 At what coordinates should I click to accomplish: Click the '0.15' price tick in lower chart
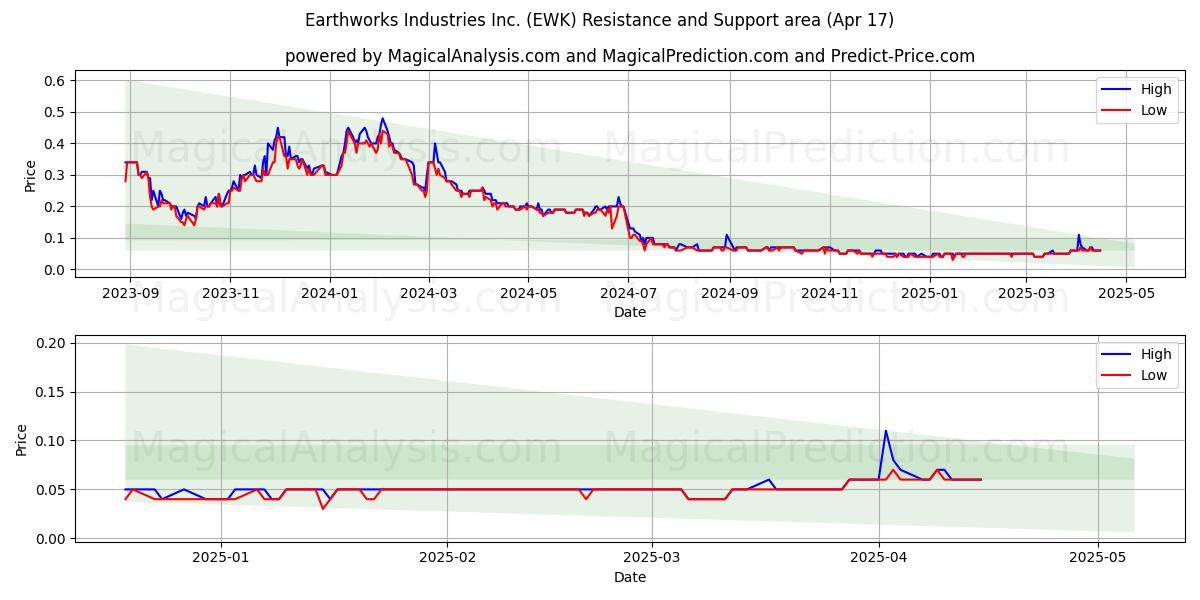50,392
